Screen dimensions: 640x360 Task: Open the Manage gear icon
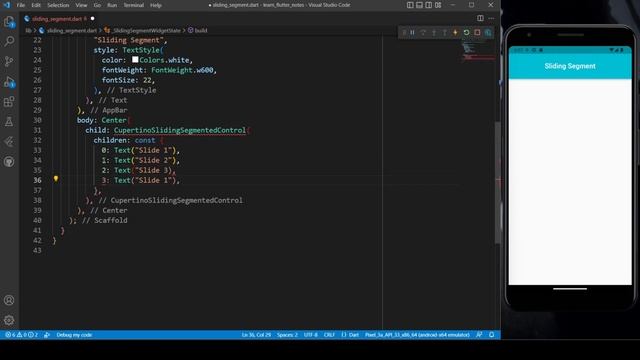(9, 320)
